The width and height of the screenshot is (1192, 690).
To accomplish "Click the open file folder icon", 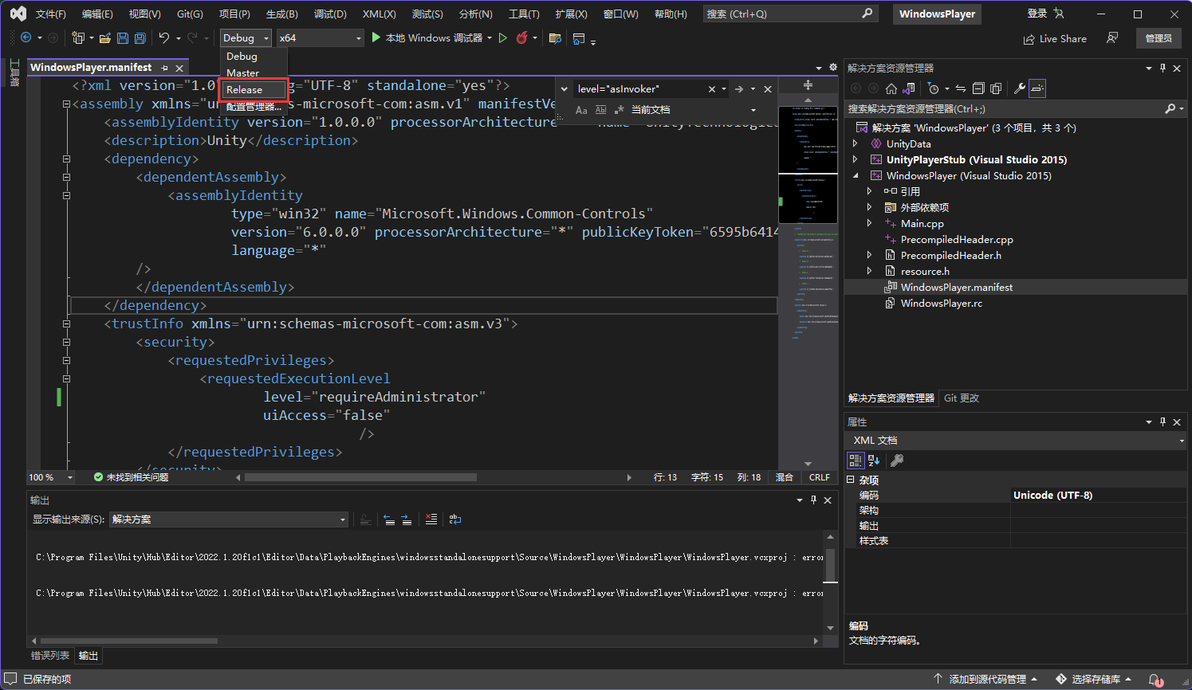I will (x=105, y=38).
